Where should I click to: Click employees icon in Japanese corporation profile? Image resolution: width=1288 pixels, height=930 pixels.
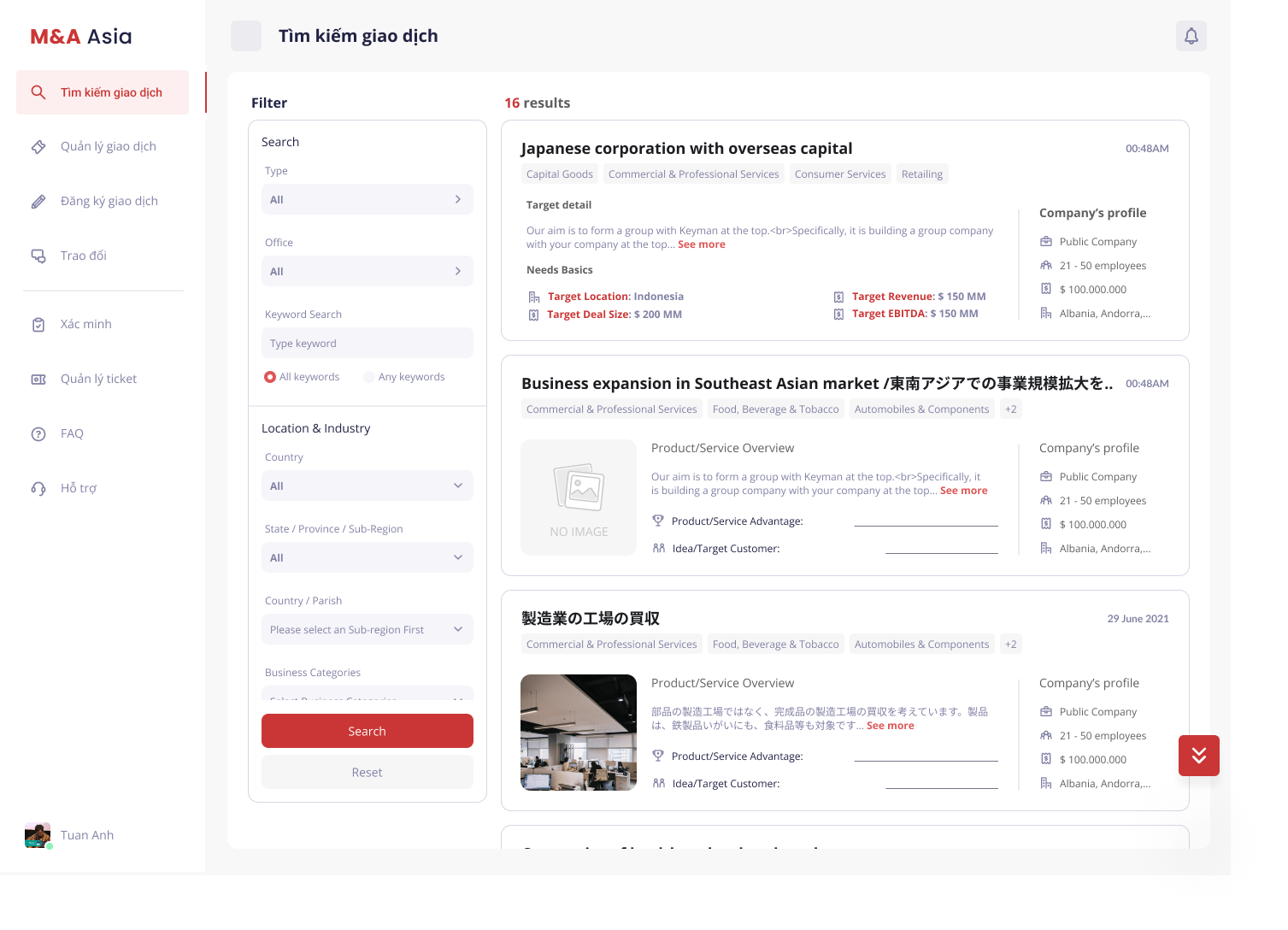point(1046,265)
